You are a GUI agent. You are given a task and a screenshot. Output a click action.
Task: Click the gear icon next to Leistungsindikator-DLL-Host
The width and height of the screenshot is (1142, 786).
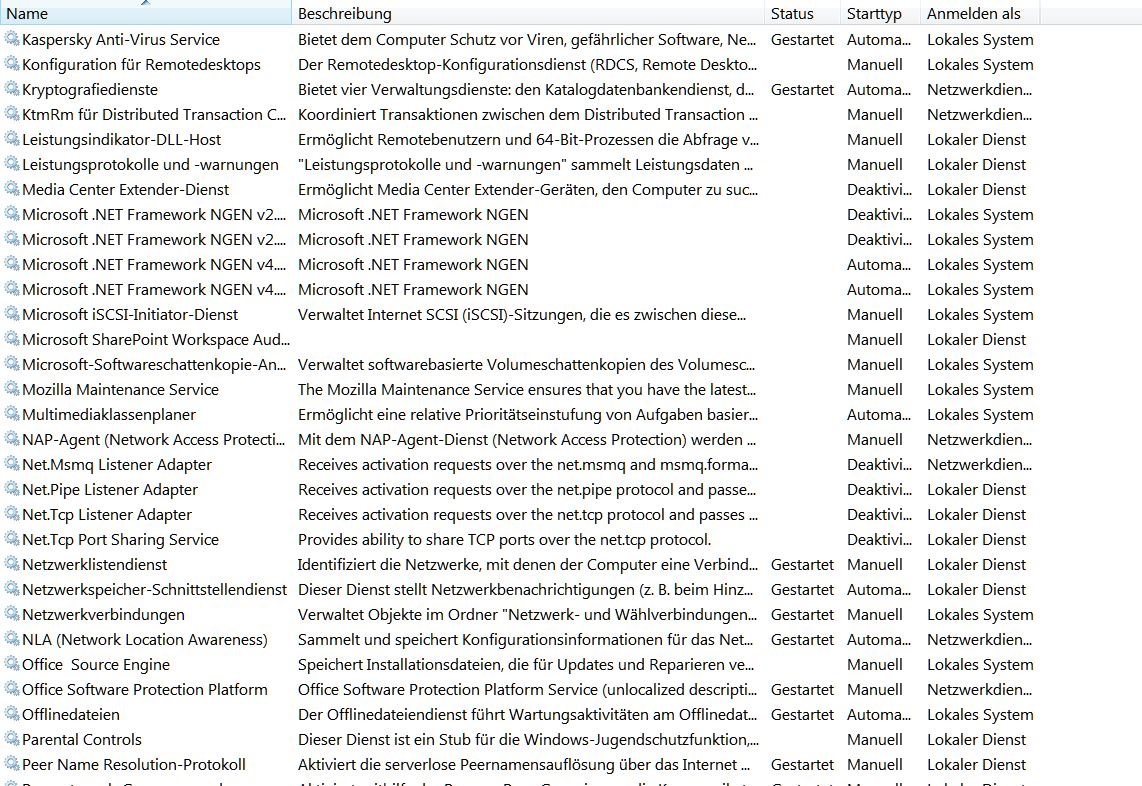coord(12,138)
